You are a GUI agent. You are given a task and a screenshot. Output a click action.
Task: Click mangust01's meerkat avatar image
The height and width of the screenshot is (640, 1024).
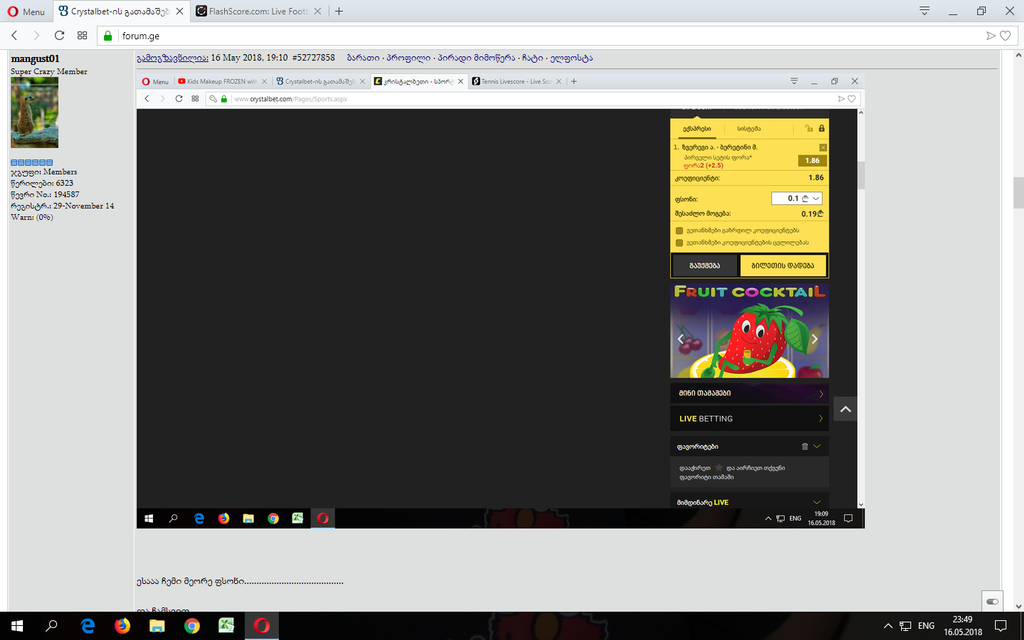pyautogui.click(x=35, y=112)
